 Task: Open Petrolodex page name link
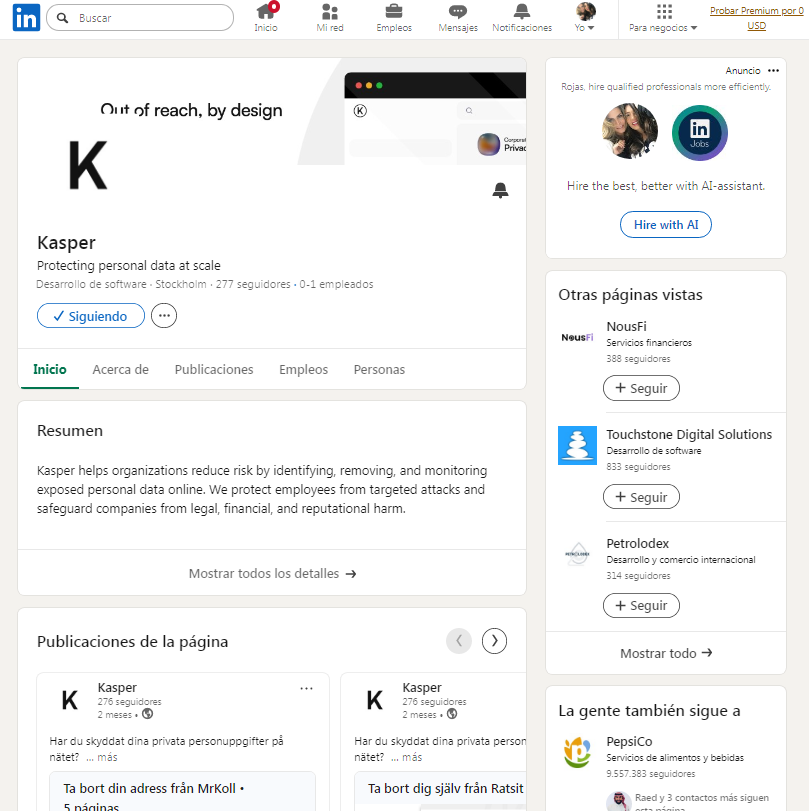tap(637, 543)
